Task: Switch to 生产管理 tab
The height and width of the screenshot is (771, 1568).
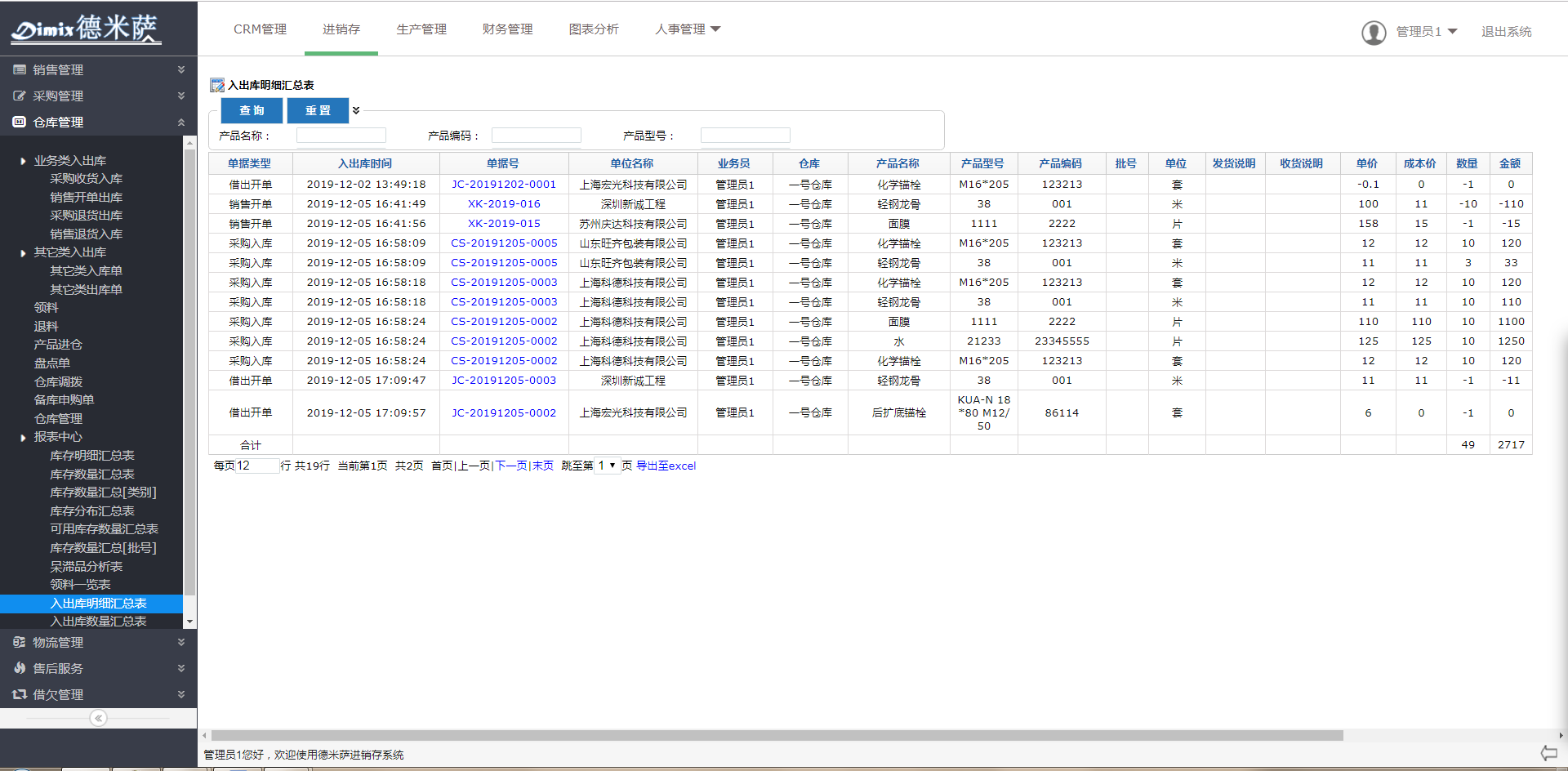Action: [421, 29]
